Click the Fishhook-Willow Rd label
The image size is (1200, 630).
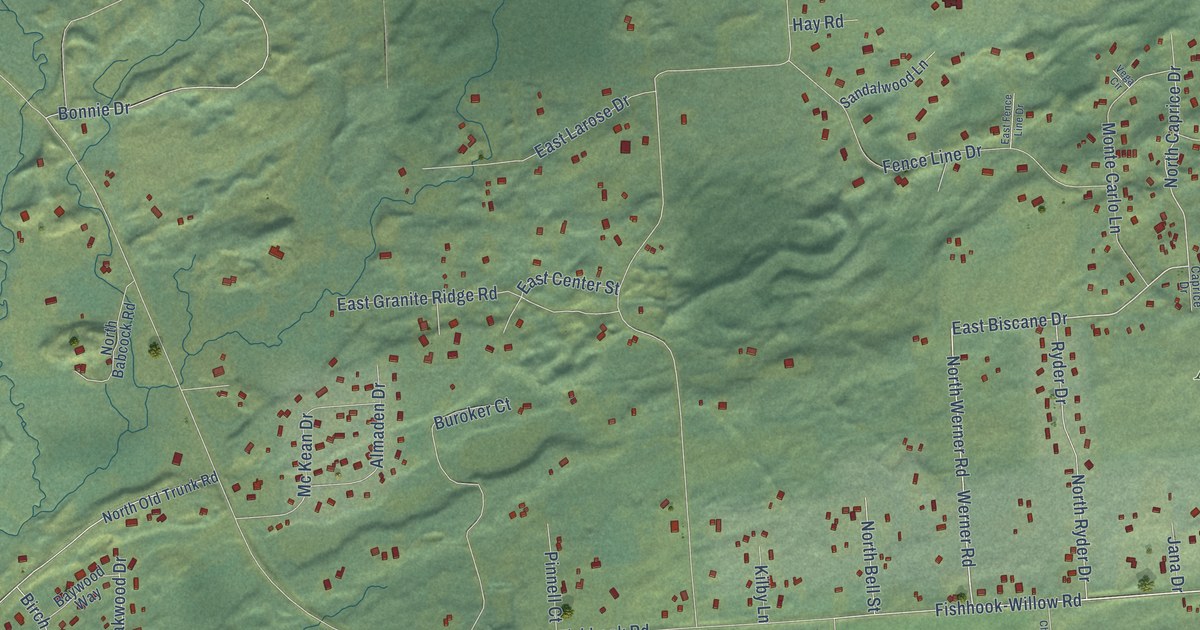tap(1009, 606)
